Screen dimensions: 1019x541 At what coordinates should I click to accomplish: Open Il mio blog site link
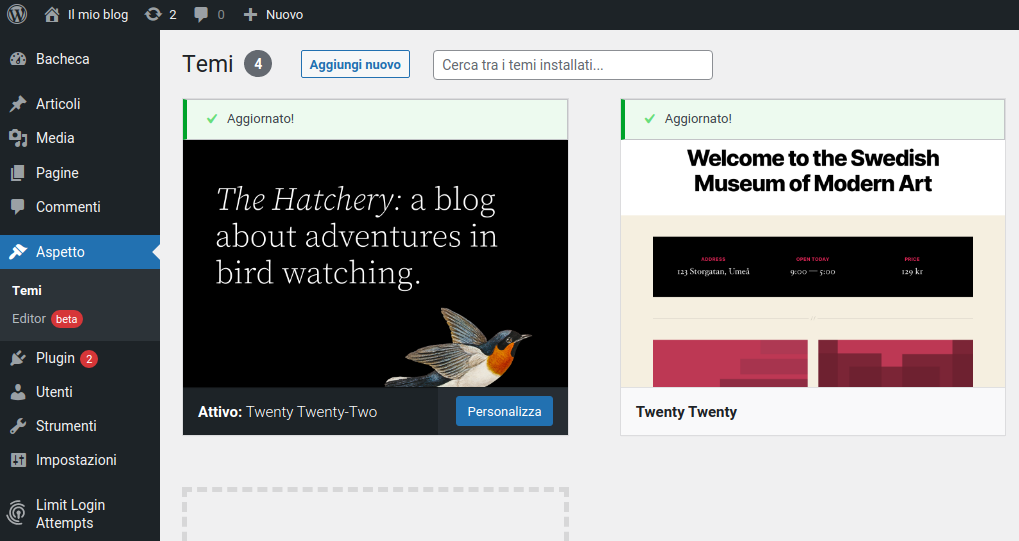tap(97, 14)
